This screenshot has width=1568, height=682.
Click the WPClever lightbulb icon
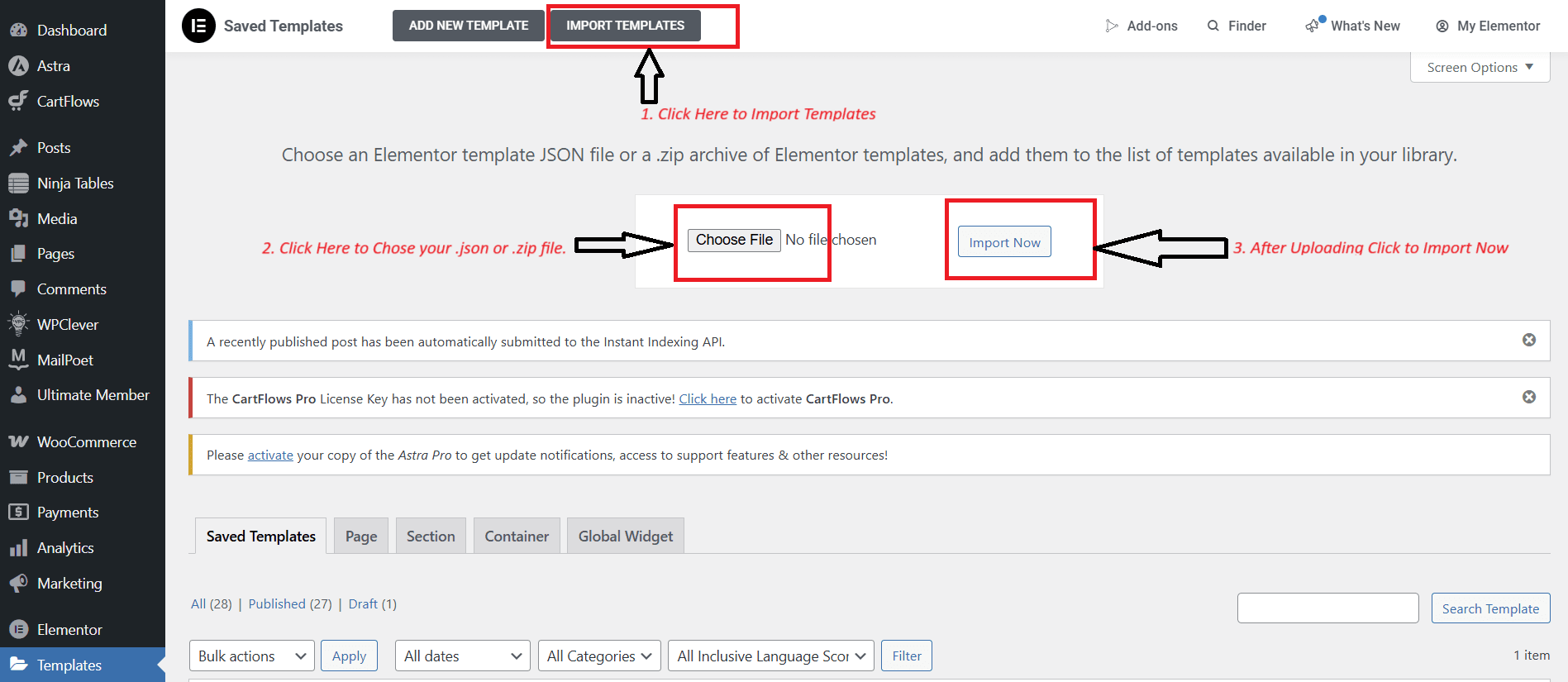(x=18, y=324)
